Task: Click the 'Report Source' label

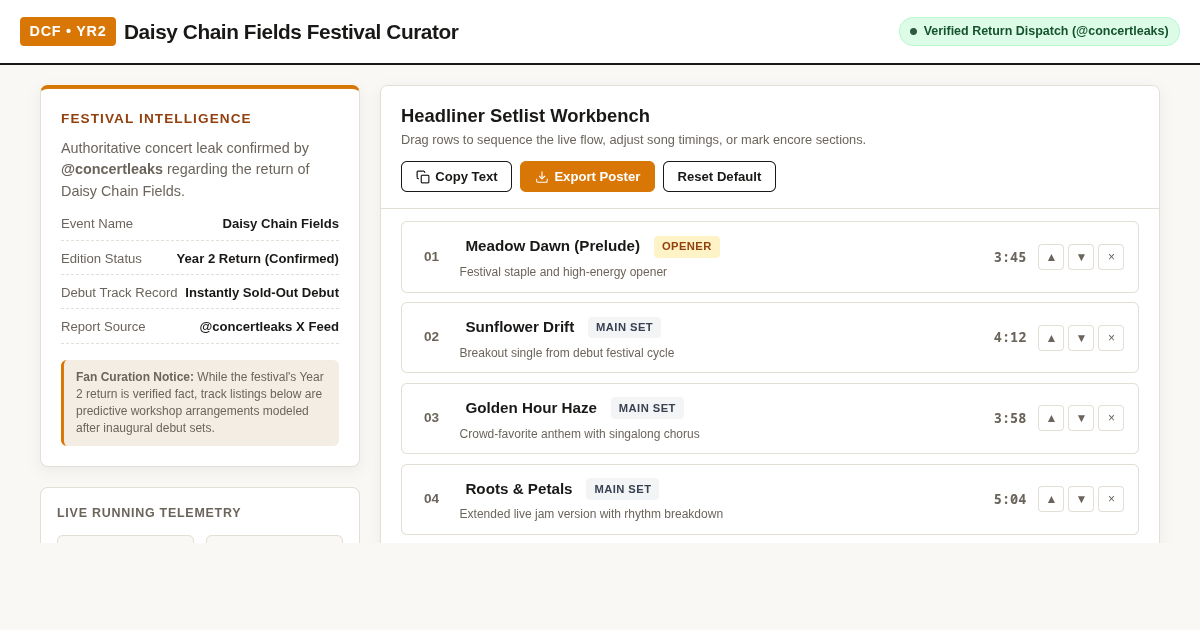Action: pos(103,327)
